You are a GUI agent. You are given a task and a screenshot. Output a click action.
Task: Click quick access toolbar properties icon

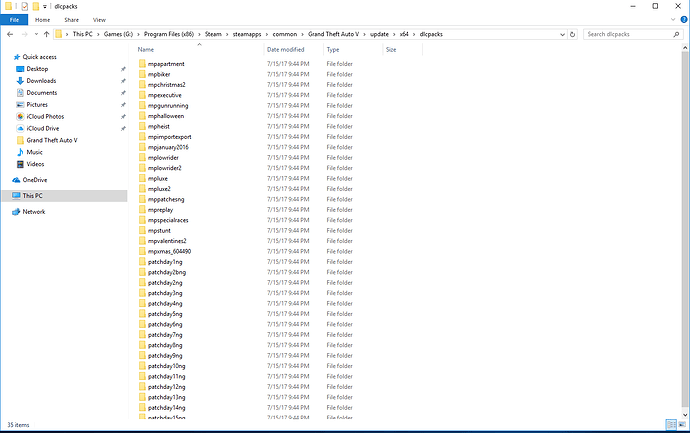pos(25,6)
